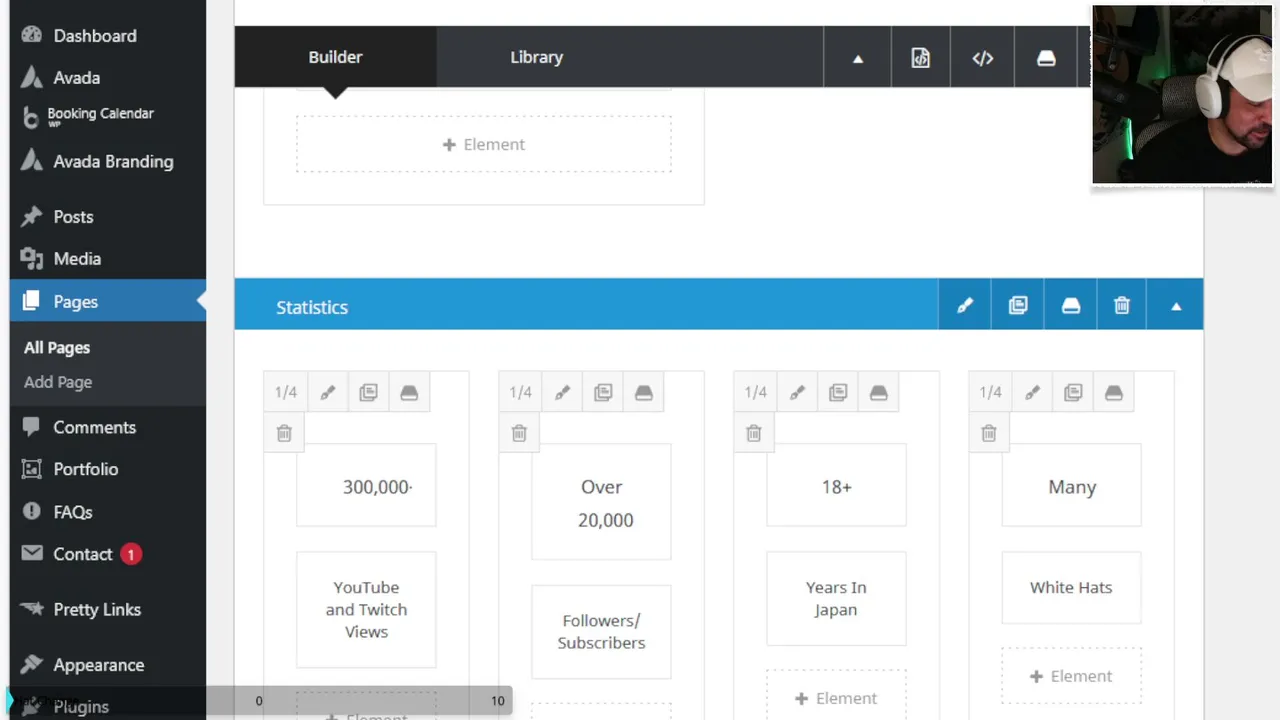
Task: Select the Followers/Subscribers element
Action: click(x=601, y=631)
